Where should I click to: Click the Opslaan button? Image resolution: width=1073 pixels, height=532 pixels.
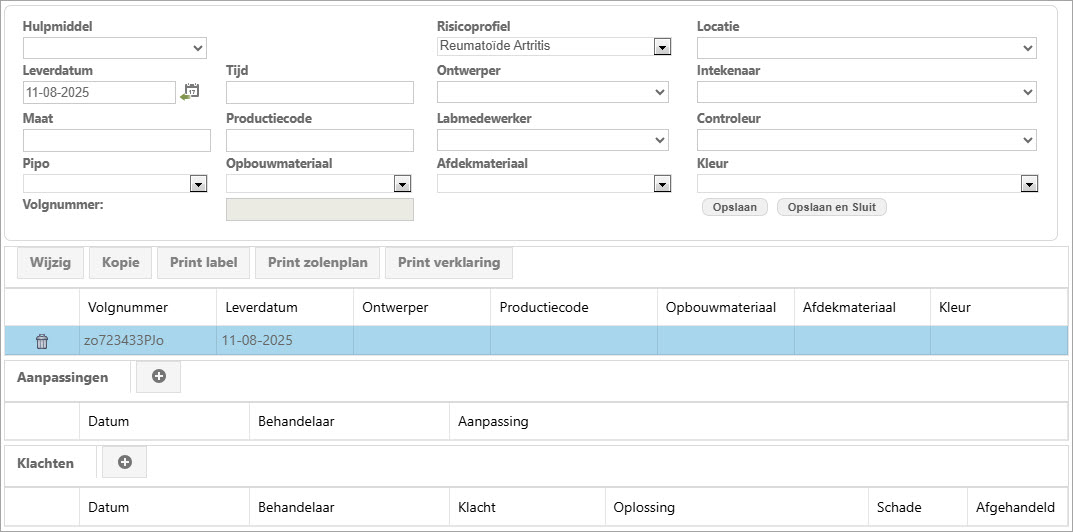click(x=735, y=207)
